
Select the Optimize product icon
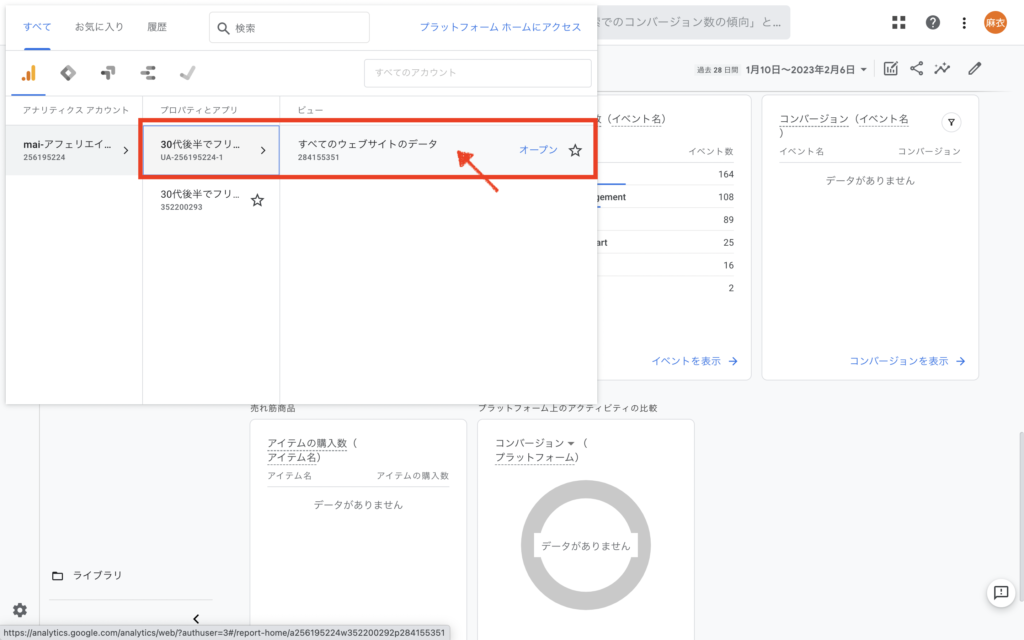point(108,73)
